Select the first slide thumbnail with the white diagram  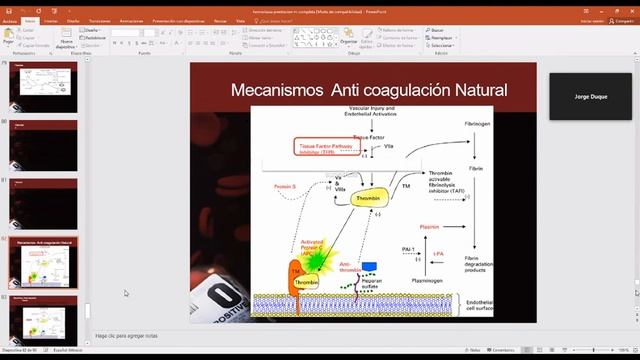(43, 87)
